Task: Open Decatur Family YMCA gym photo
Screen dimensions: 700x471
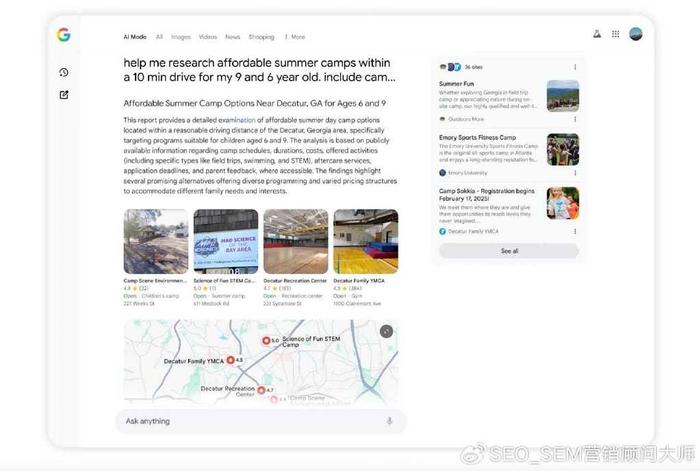Action: point(366,242)
